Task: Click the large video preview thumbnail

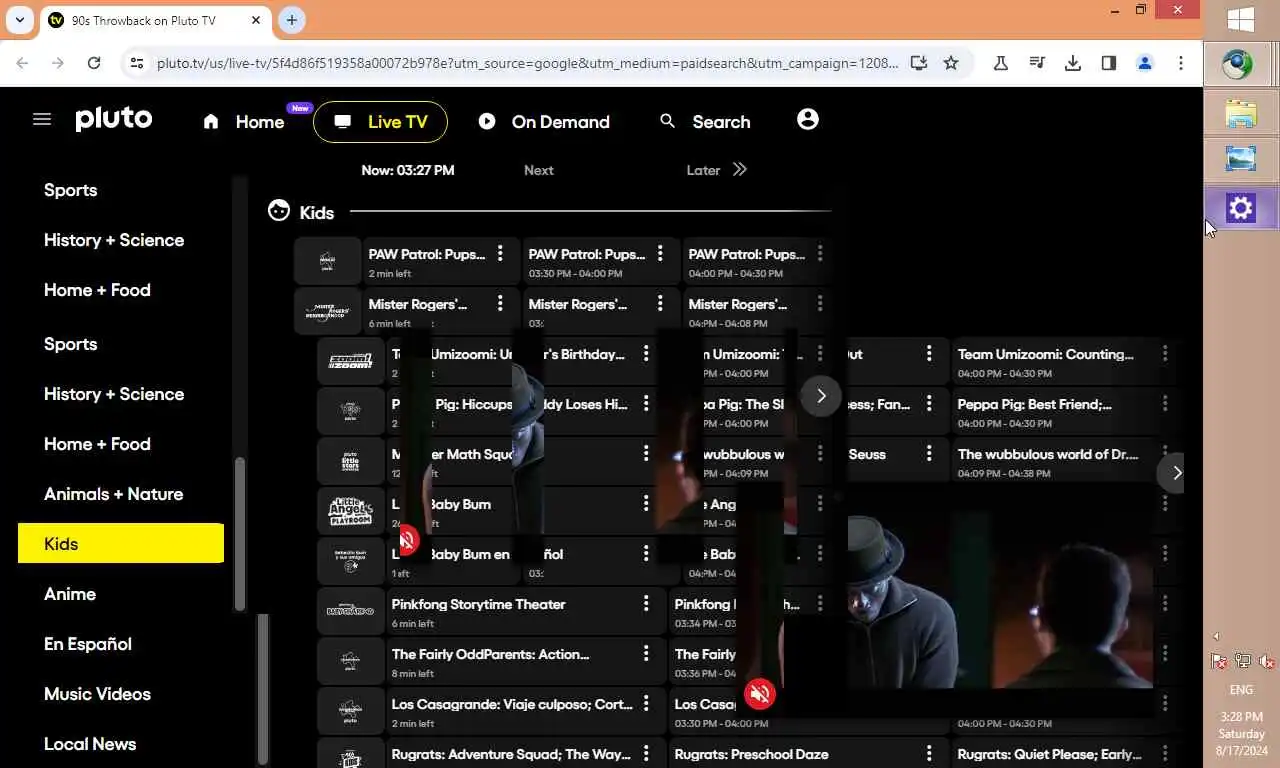Action: (x=1000, y=600)
